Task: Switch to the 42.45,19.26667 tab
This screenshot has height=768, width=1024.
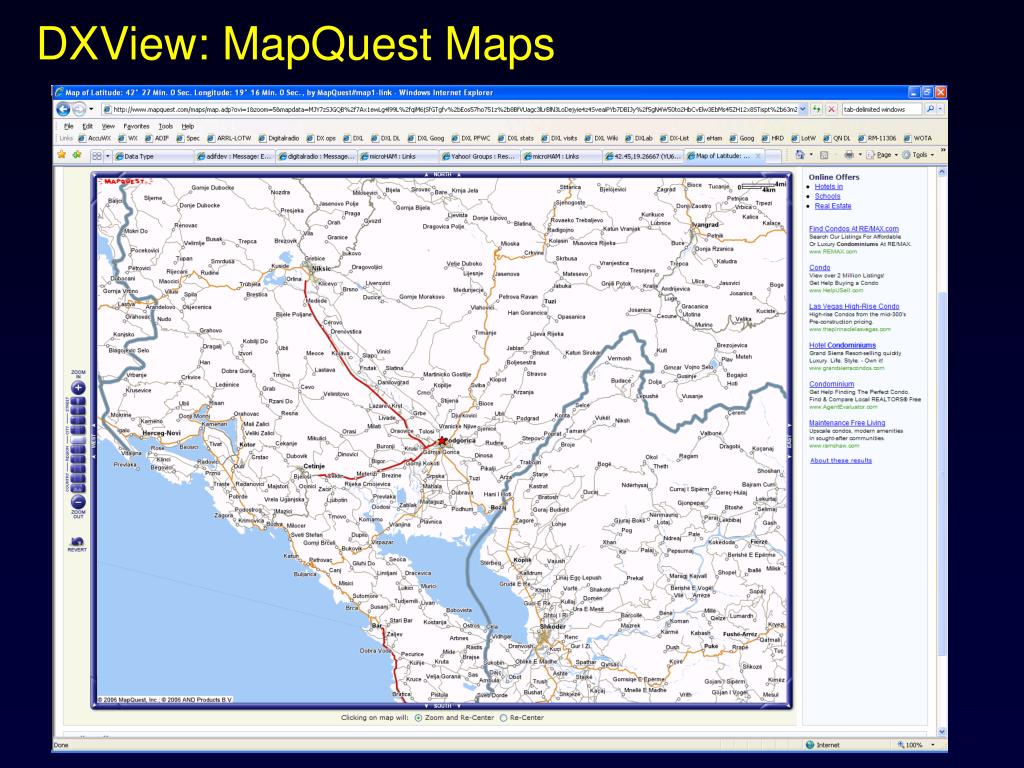Action: (x=643, y=157)
